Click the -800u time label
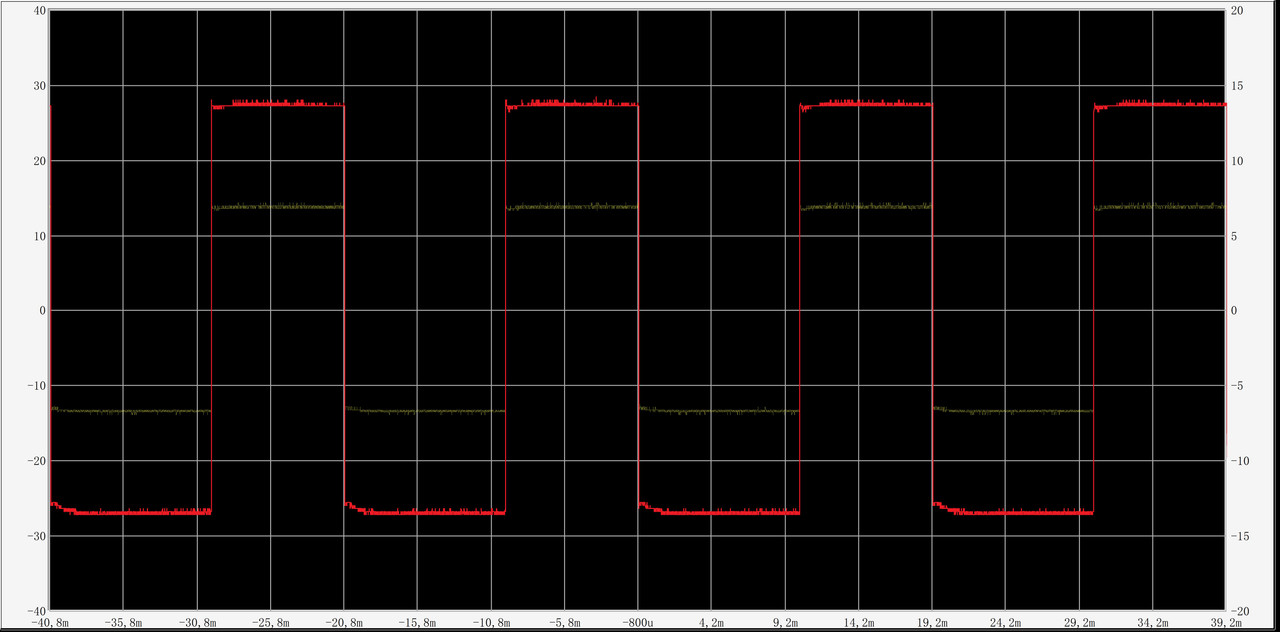This screenshot has width=1280, height=632. coord(638,622)
